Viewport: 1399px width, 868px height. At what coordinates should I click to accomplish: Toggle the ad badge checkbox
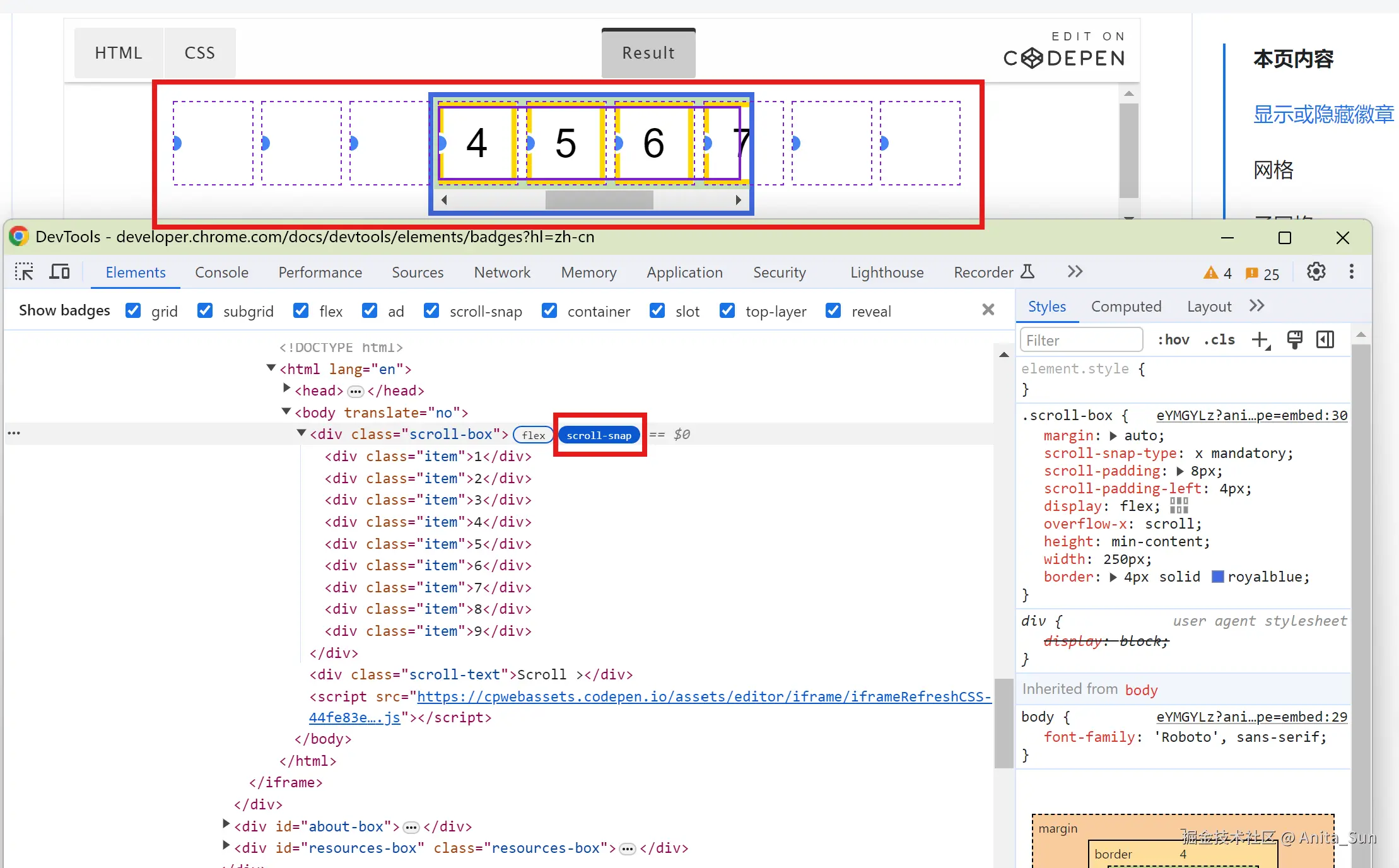click(x=370, y=310)
